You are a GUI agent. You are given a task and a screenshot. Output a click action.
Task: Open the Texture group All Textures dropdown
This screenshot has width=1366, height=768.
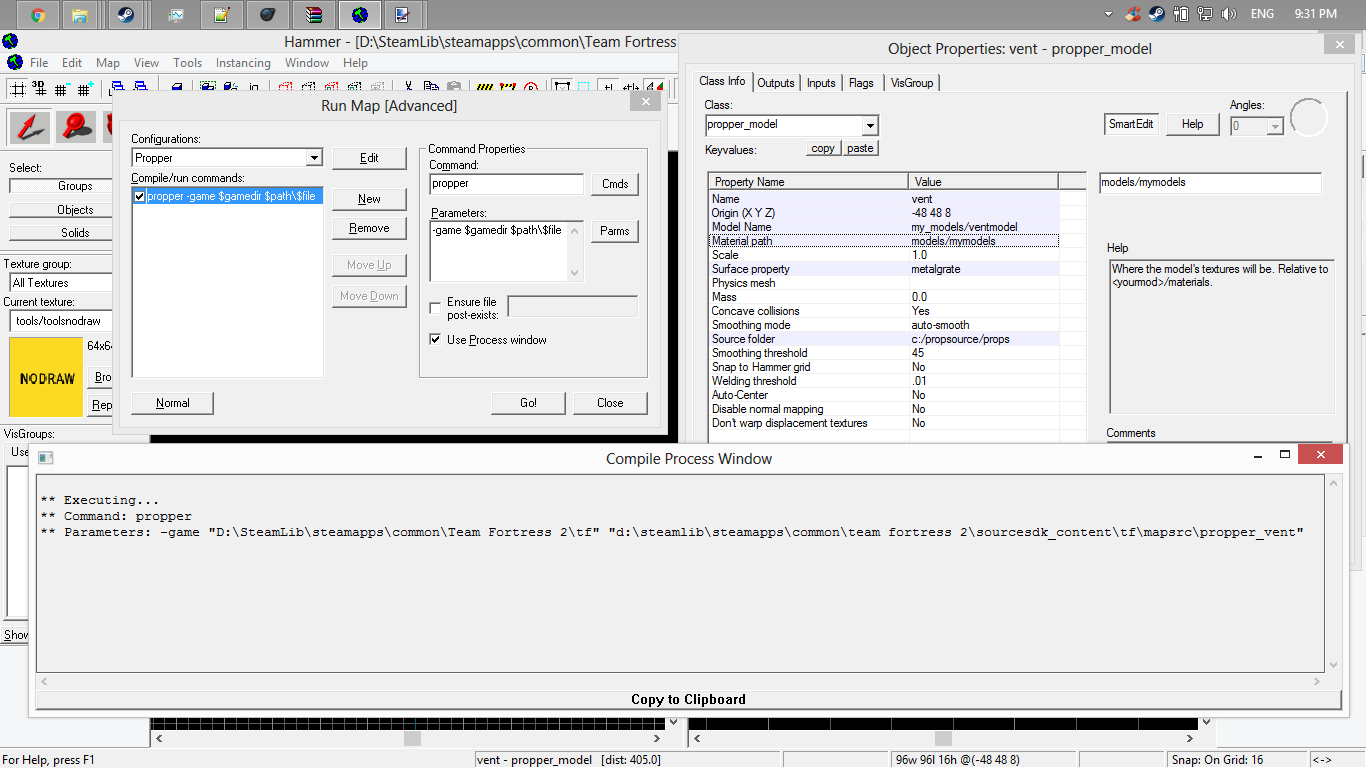60,283
